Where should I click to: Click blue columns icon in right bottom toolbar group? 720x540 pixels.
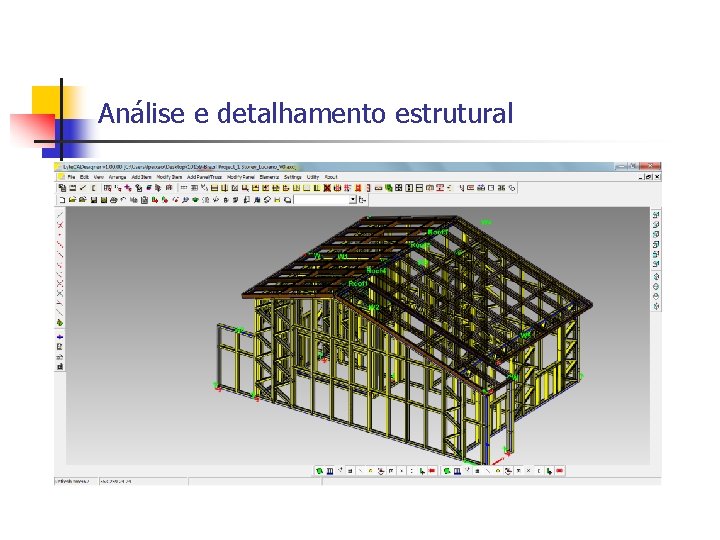tap(457, 471)
